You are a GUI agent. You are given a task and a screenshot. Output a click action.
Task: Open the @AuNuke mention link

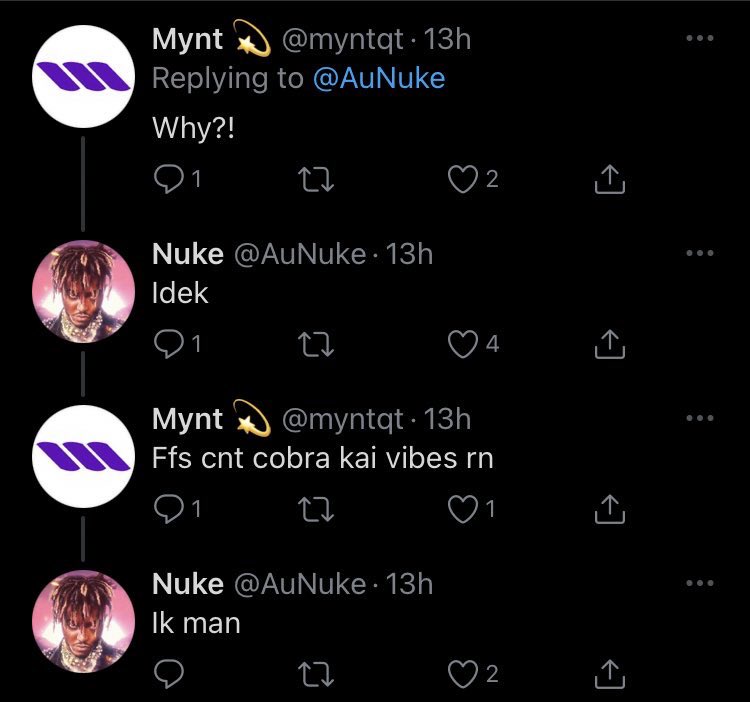[379, 80]
